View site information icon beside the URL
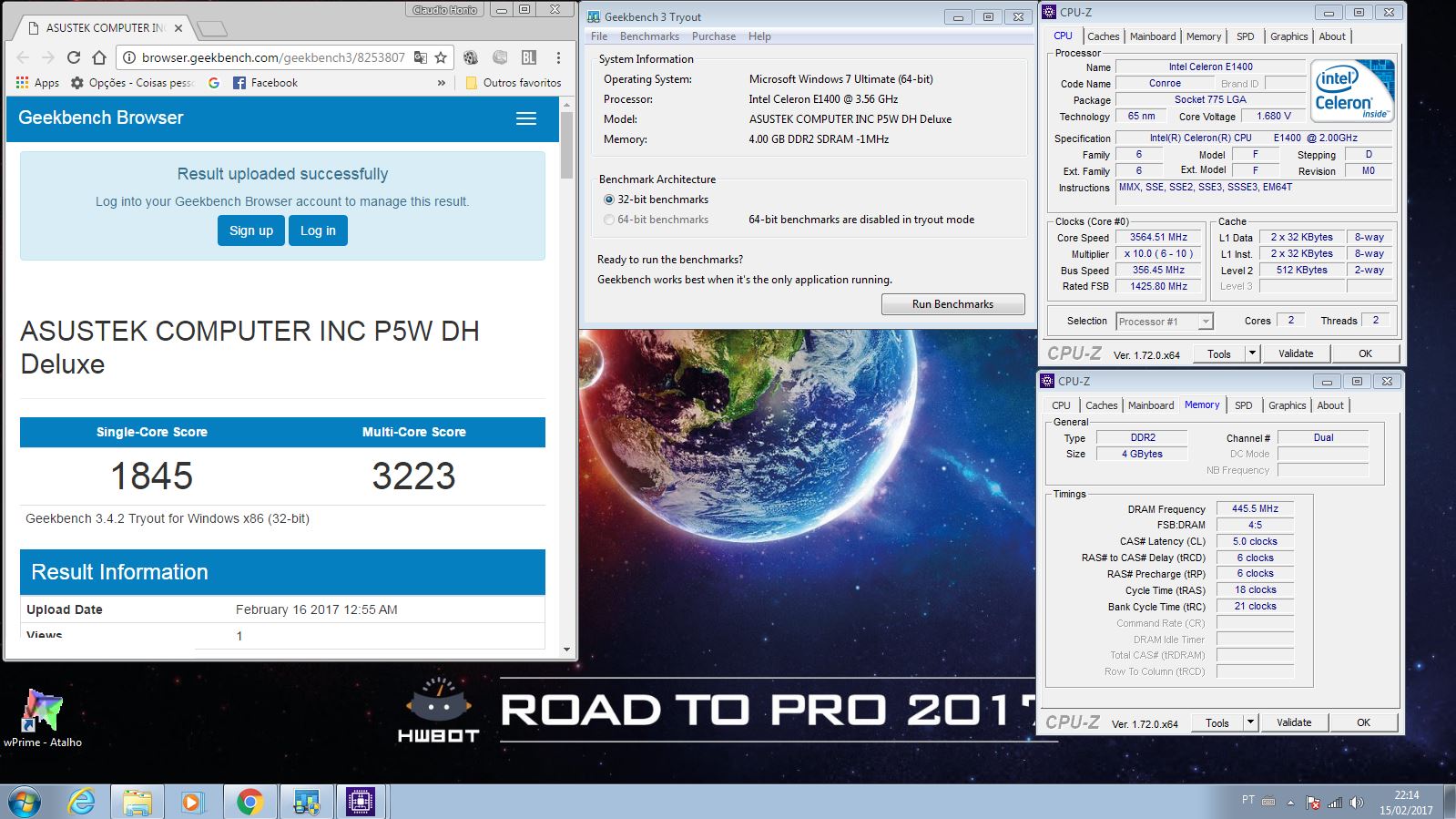The height and width of the screenshot is (819, 1456). point(129,57)
